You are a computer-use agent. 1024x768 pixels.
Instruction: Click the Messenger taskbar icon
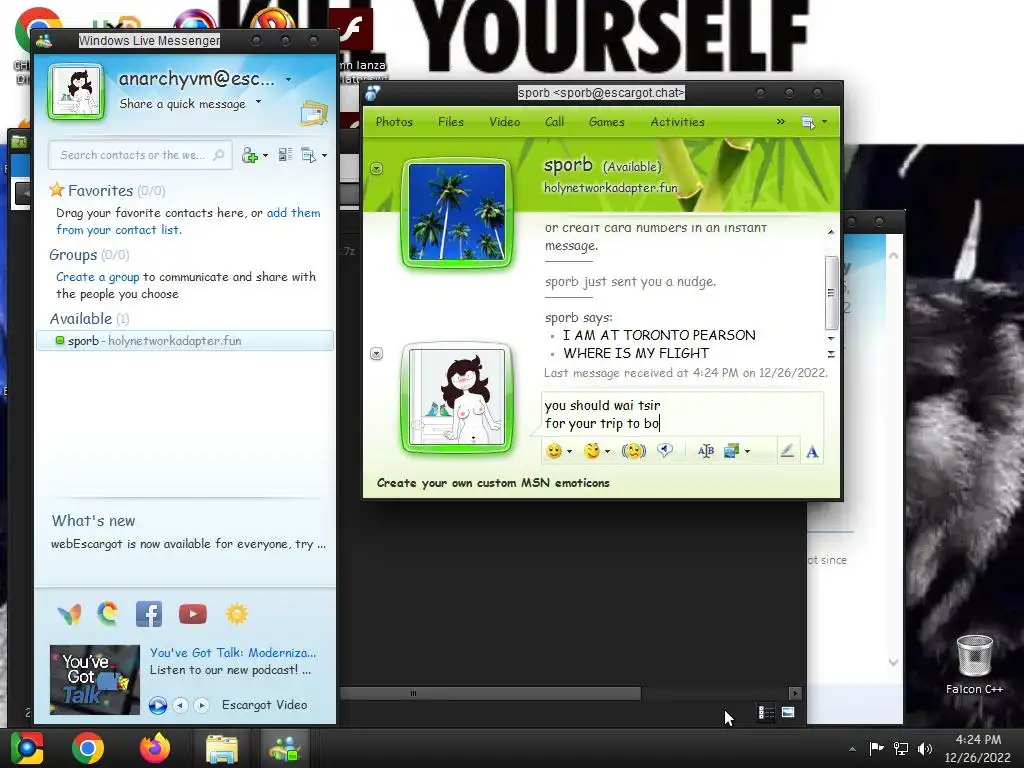[x=285, y=748]
